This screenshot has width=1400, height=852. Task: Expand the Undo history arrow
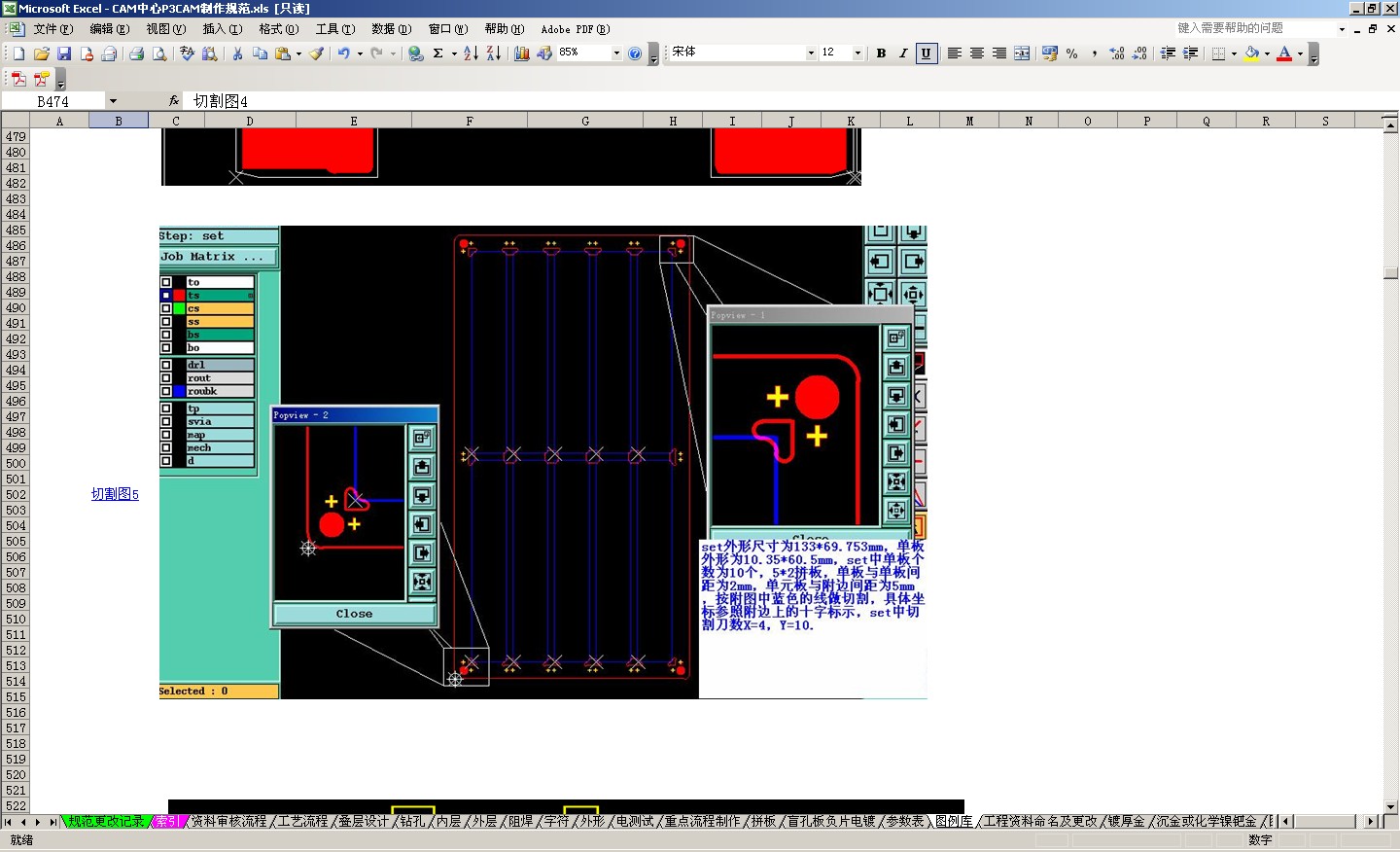pyautogui.click(x=360, y=53)
